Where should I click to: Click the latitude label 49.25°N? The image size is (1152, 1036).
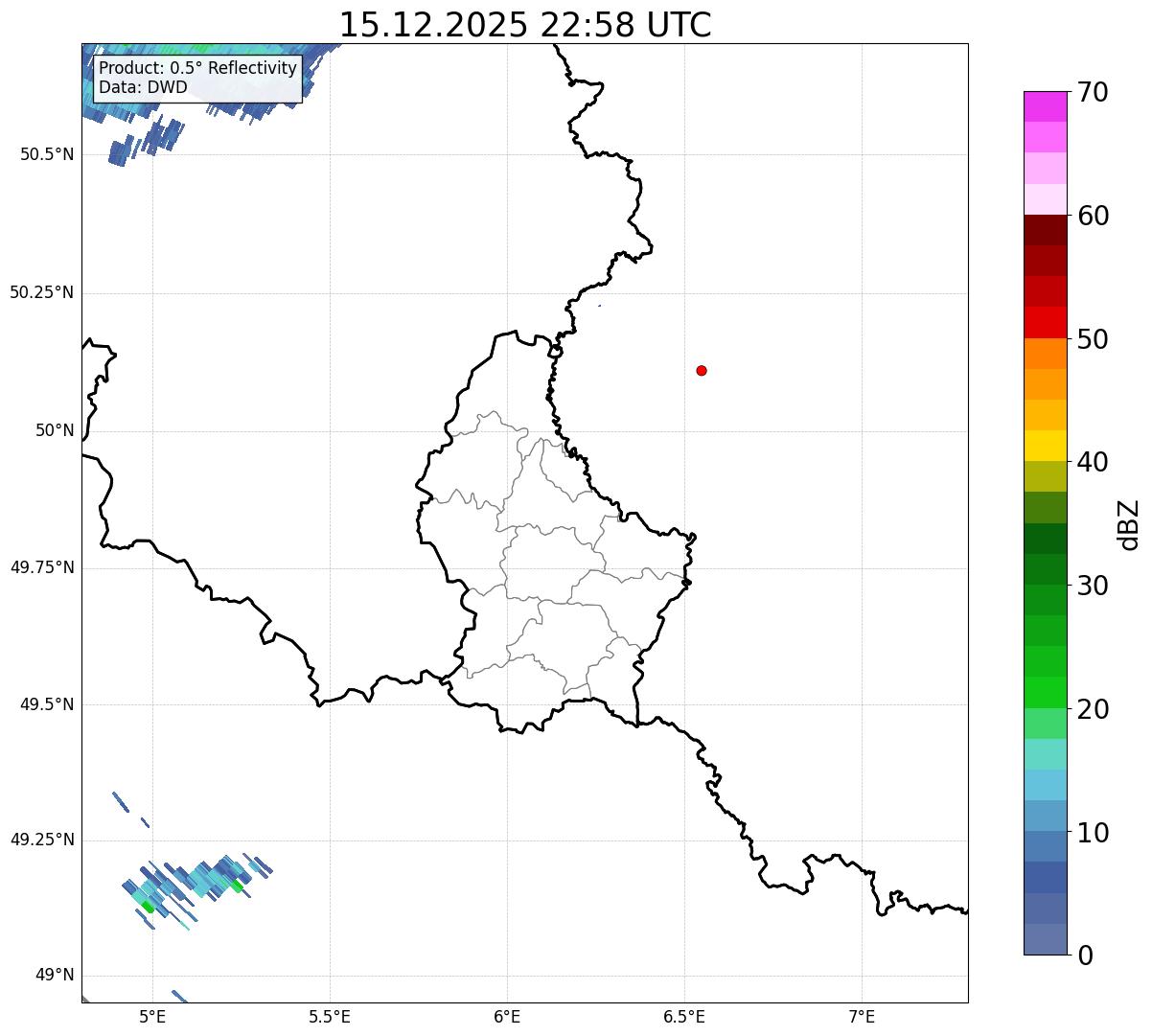(41, 840)
